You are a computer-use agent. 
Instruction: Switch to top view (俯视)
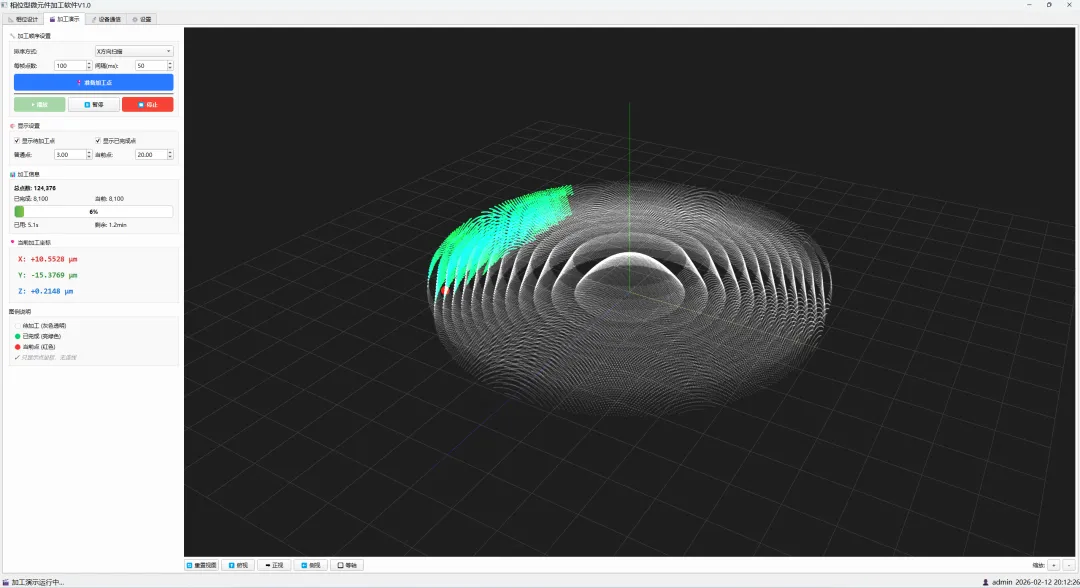pyautogui.click(x=238, y=565)
